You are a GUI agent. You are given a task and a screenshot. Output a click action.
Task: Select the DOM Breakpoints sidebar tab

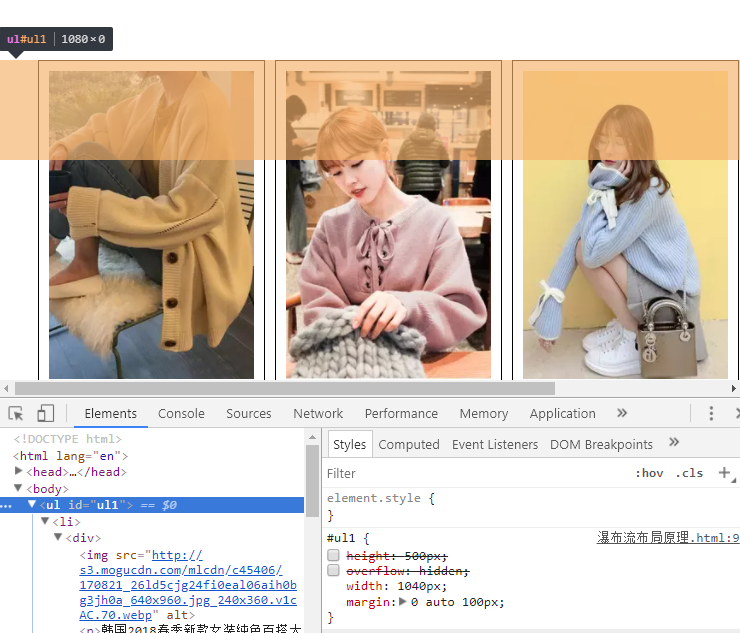[x=601, y=444]
